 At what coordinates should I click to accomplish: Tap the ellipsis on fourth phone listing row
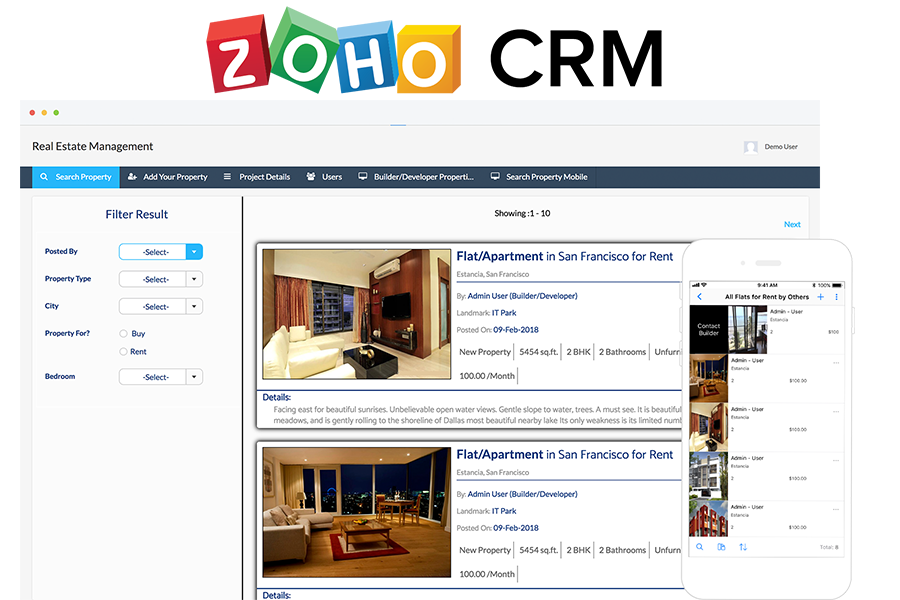pyautogui.click(x=836, y=460)
